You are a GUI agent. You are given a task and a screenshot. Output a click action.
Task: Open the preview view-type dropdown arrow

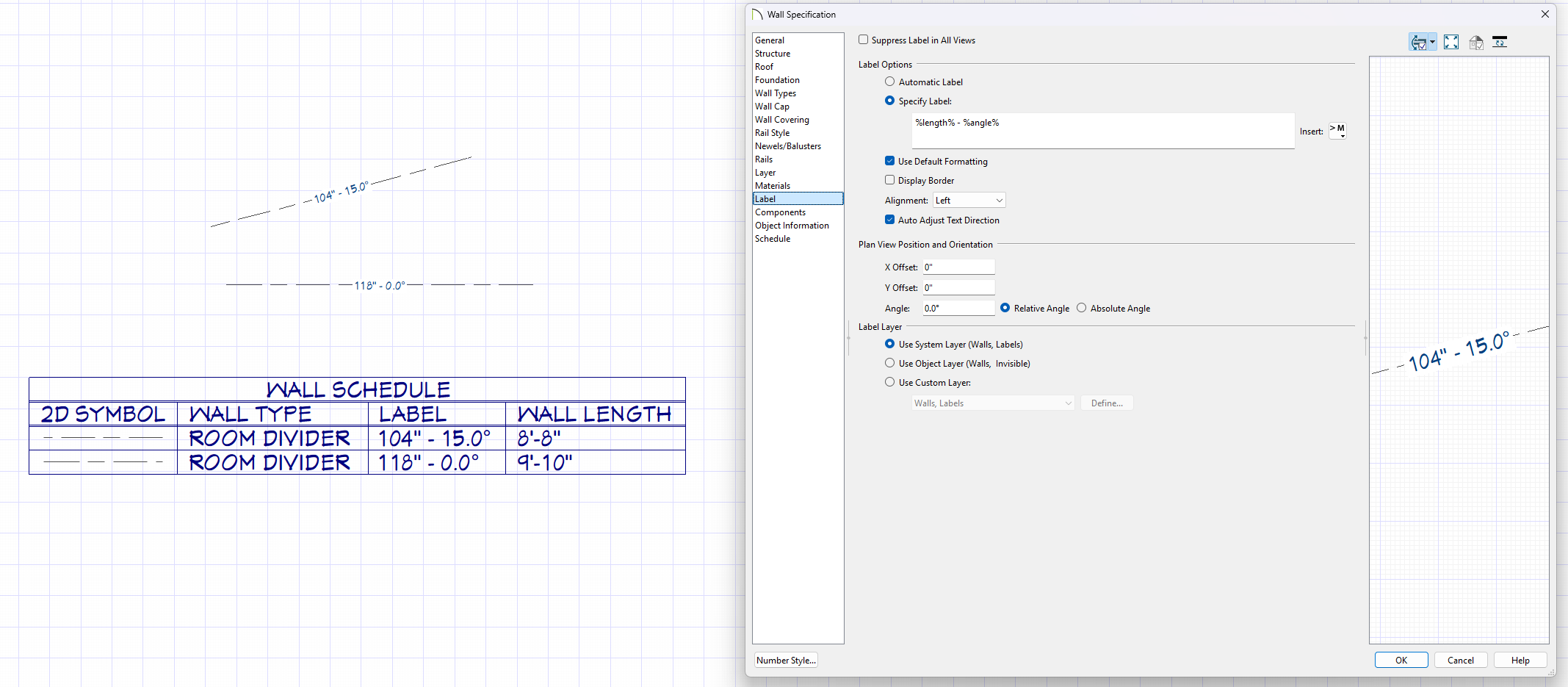[1432, 43]
